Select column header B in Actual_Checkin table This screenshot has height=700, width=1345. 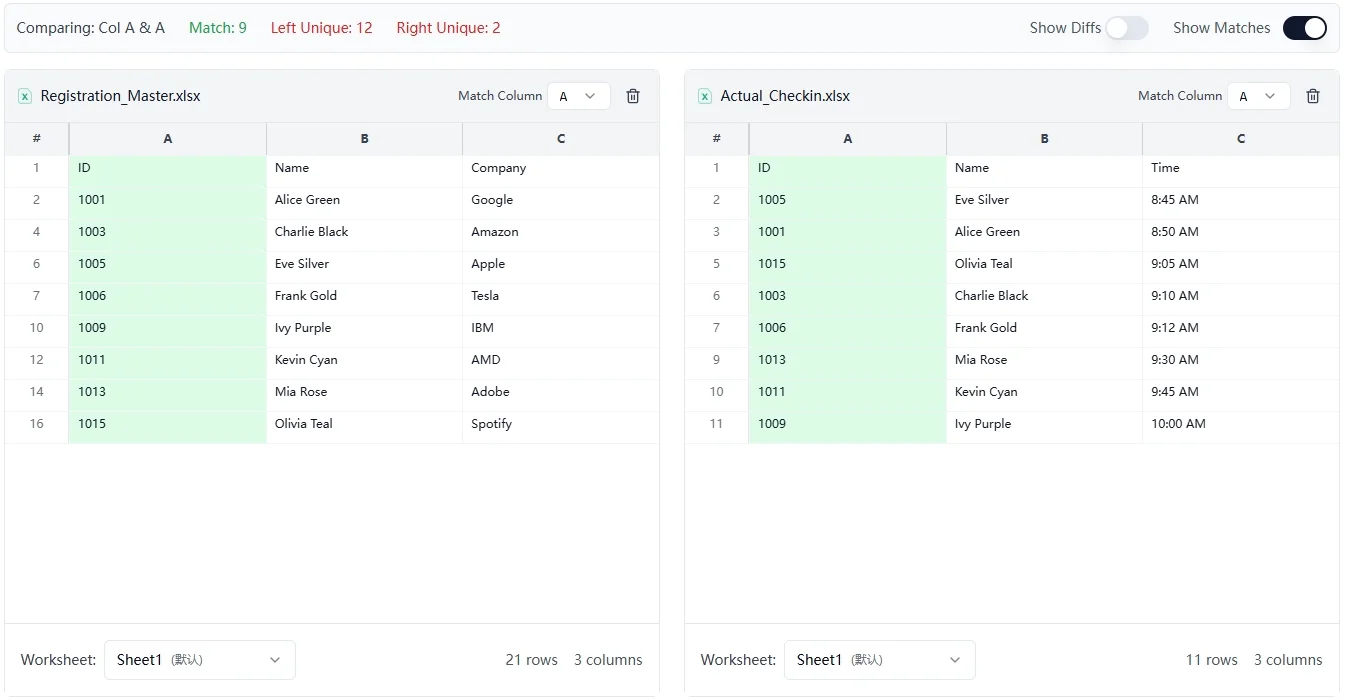tap(1044, 138)
